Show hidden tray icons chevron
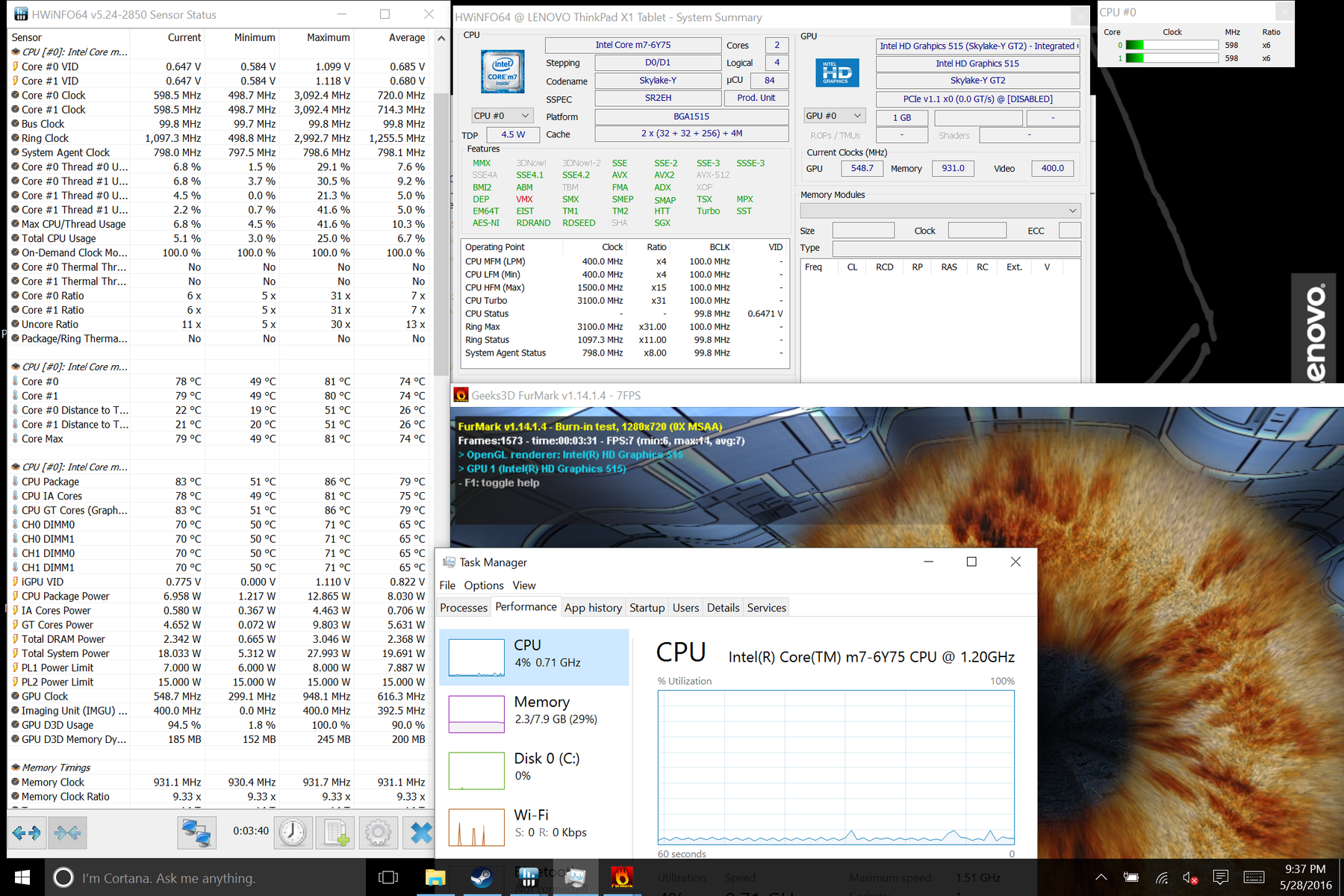Image resolution: width=1344 pixels, height=896 pixels. coord(1101,877)
